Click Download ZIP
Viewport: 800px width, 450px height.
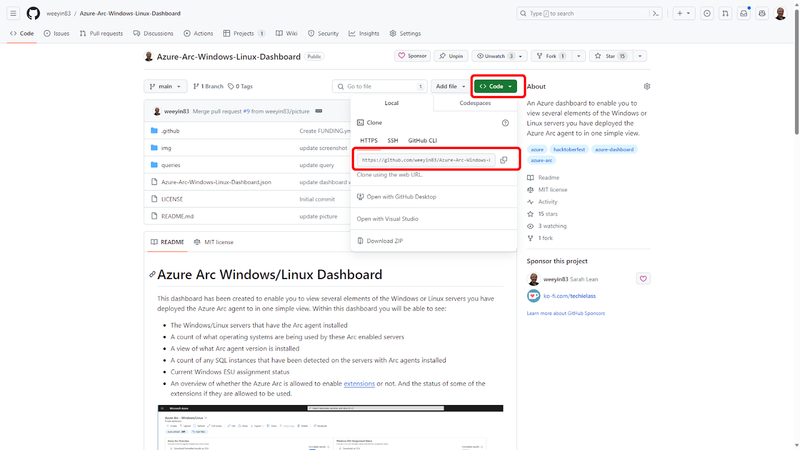click(x=380, y=241)
